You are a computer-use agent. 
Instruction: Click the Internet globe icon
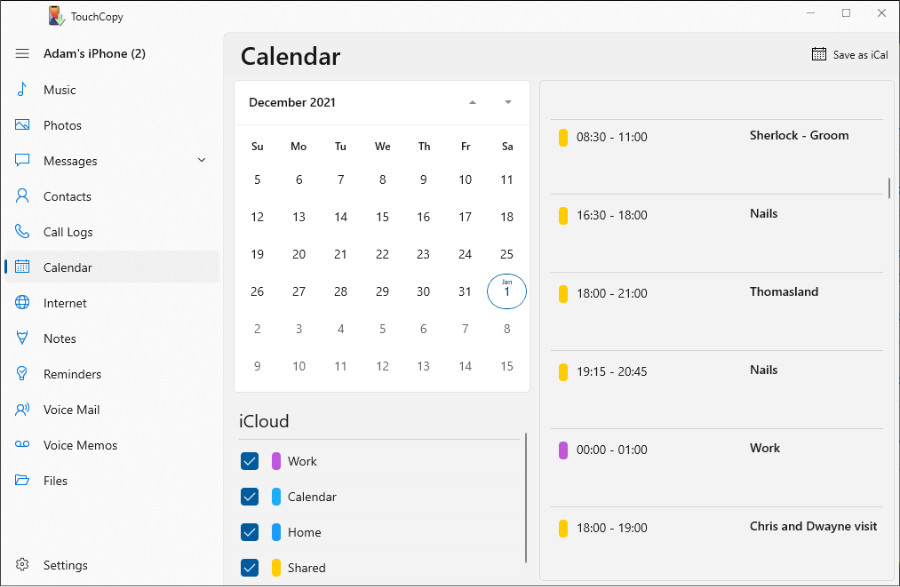[x=22, y=303]
